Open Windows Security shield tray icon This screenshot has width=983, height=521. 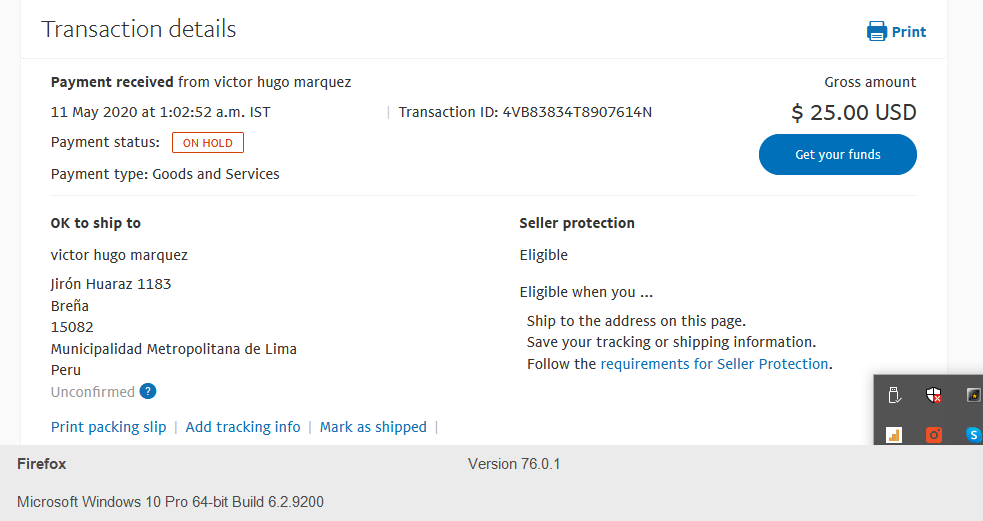pyautogui.click(x=934, y=395)
